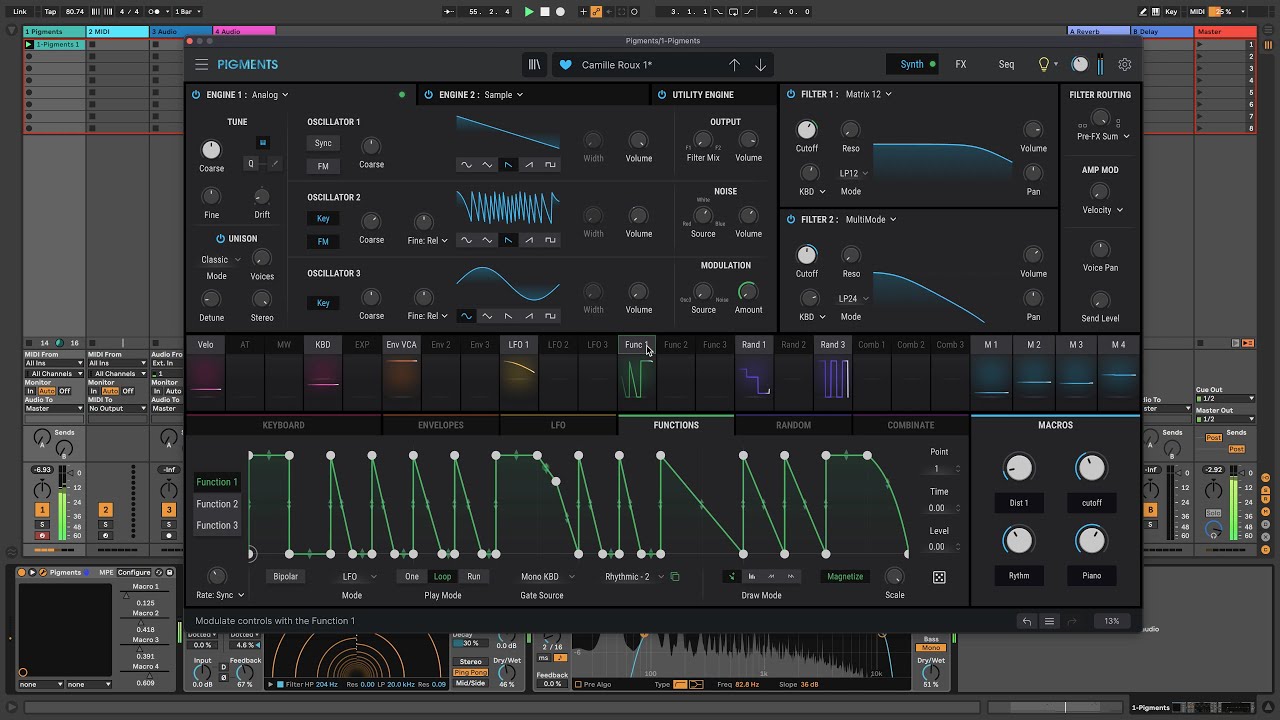Choose sine waveform for Oscillator 1

[x=466, y=165]
